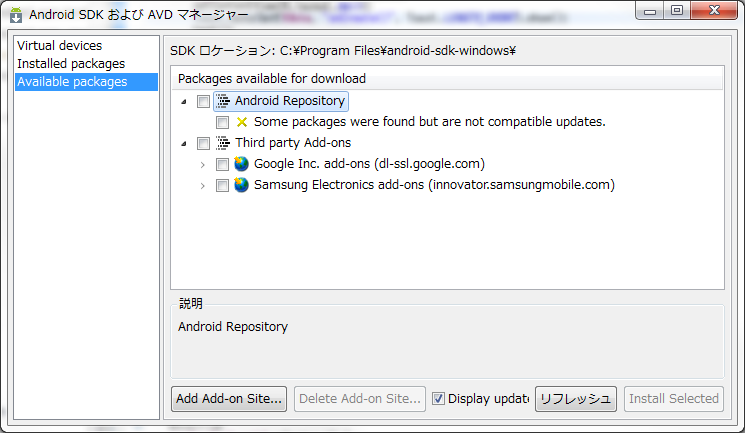745x433 pixels.
Task: Click the Android Repository description text
Action: [233, 327]
